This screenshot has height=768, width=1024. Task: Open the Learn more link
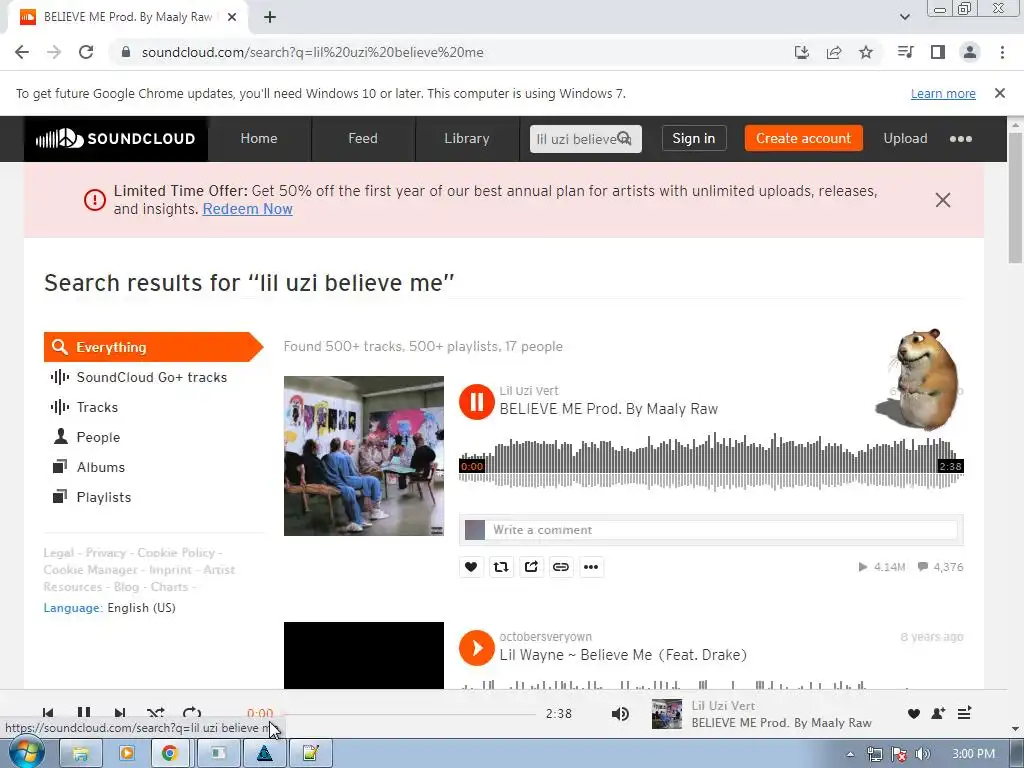pyautogui.click(x=943, y=93)
